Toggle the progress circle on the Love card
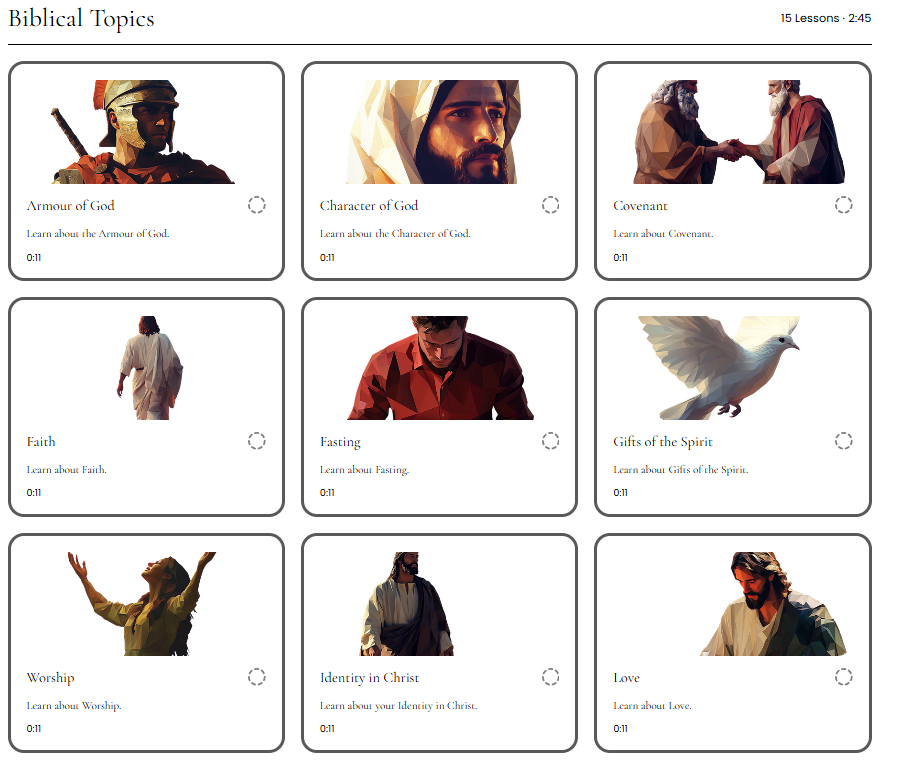905x763 pixels. pos(844,677)
